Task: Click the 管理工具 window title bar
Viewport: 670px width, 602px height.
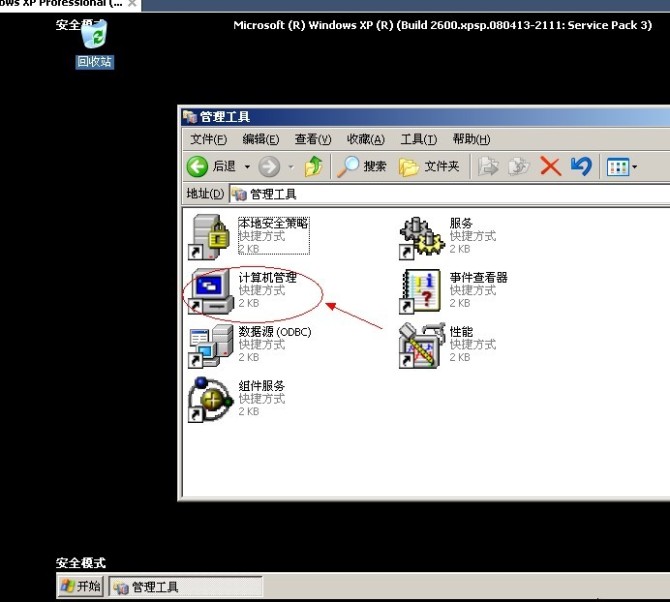Action: [x=424, y=116]
